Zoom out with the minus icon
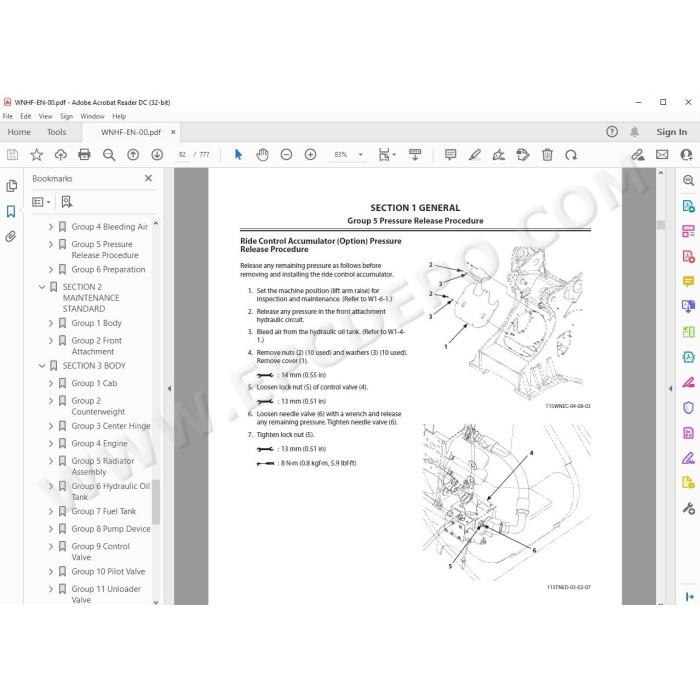Screen dimensions: 700x700 pyautogui.click(x=286, y=155)
